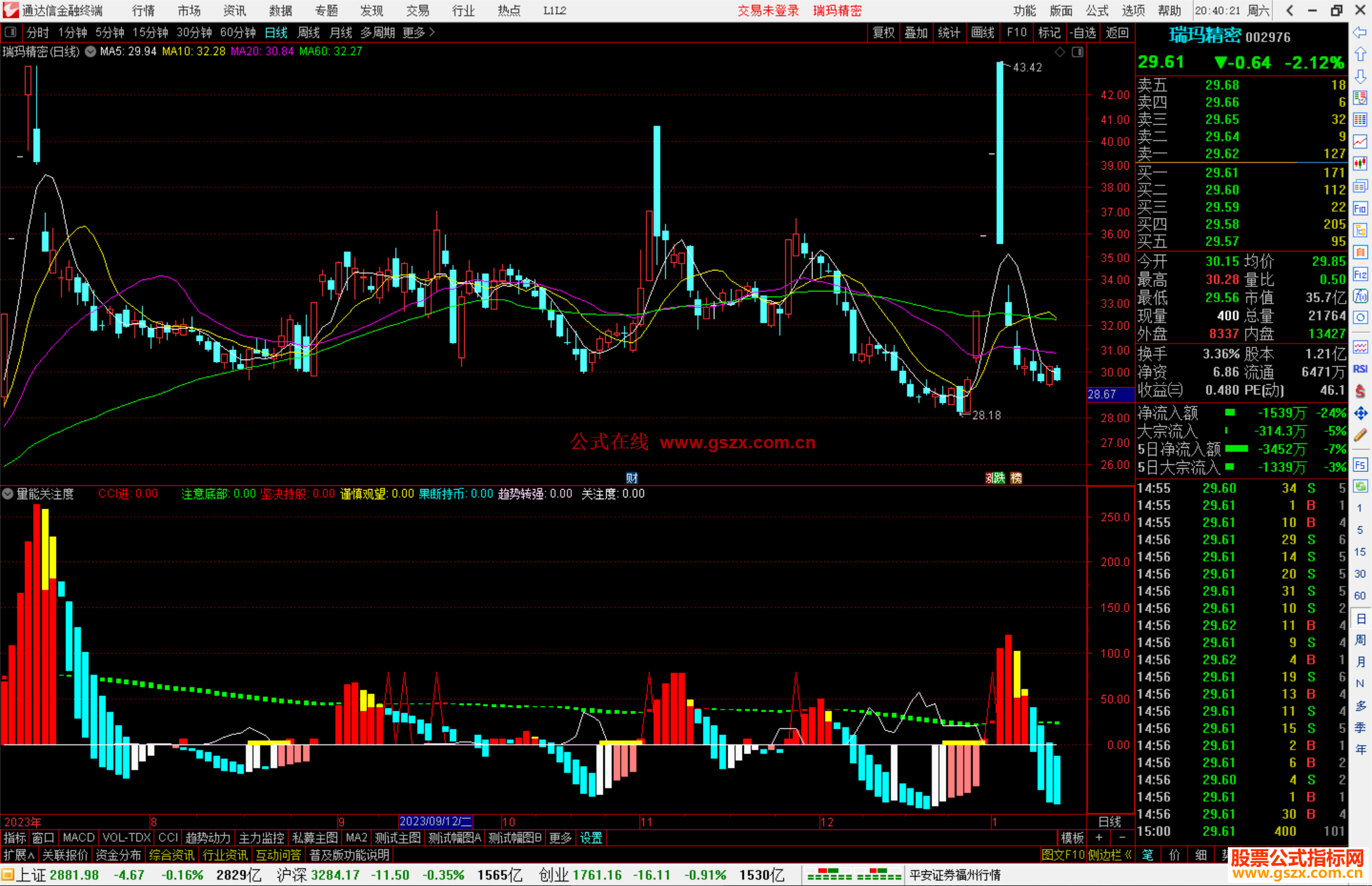Toggle the 量能关注度 indicator round button
The height and width of the screenshot is (886, 1372).
tap(8, 493)
